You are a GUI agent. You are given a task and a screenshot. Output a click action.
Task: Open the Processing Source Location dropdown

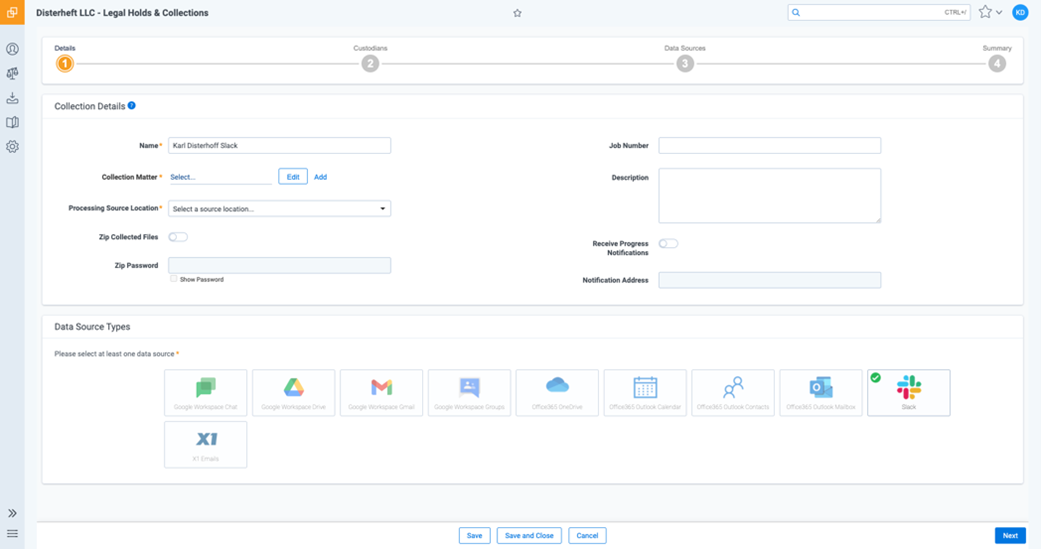click(x=279, y=209)
